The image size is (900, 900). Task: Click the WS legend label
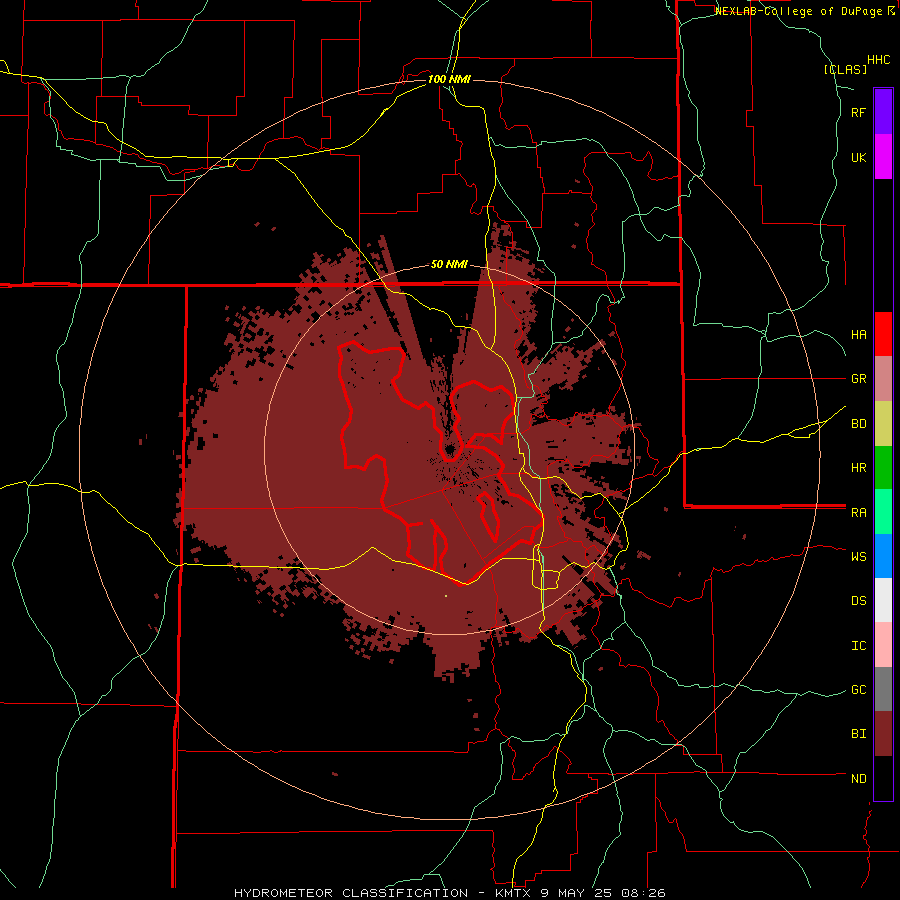coord(858,557)
